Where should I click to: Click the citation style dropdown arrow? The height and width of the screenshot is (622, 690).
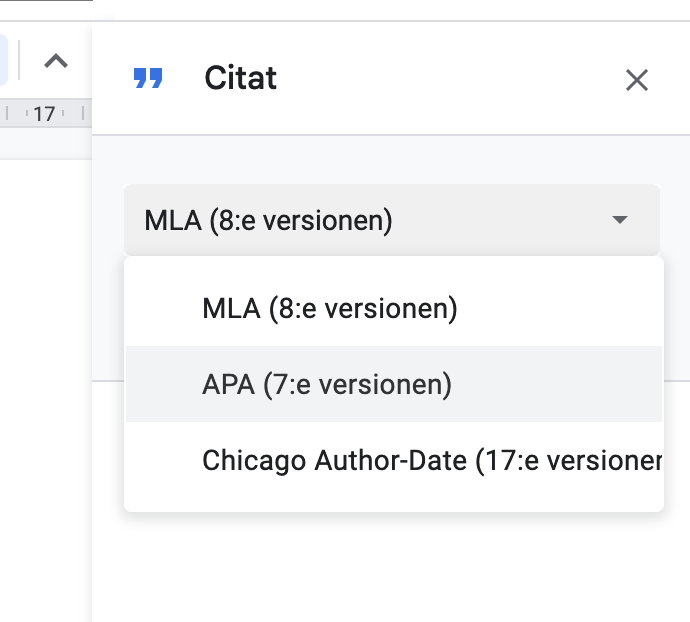[620, 220]
